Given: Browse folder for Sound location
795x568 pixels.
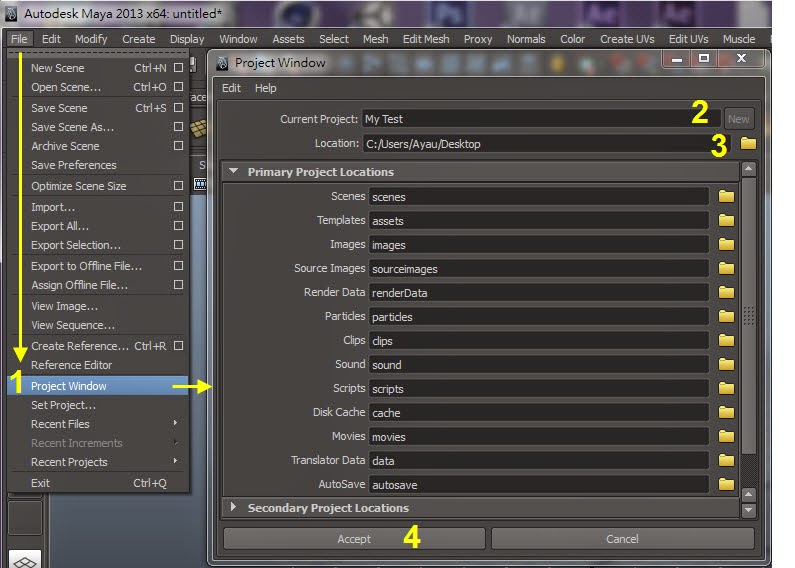Looking at the screenshot, I should point(726,364).
